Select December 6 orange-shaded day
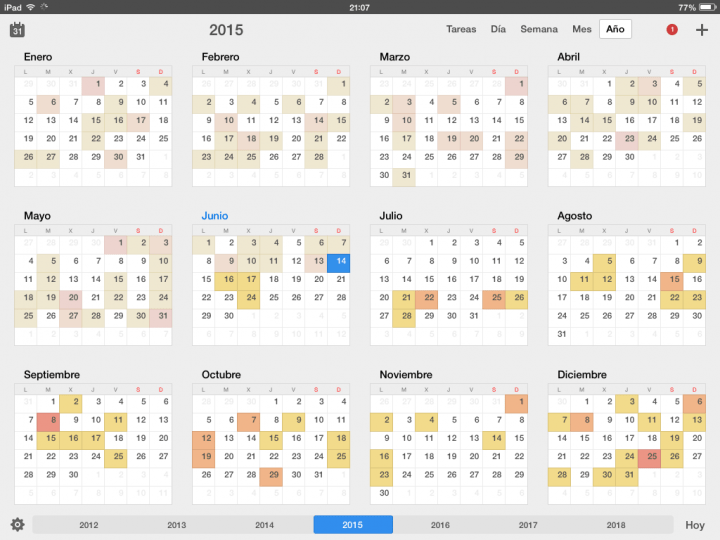720x540 pixels. pos(694,404)
